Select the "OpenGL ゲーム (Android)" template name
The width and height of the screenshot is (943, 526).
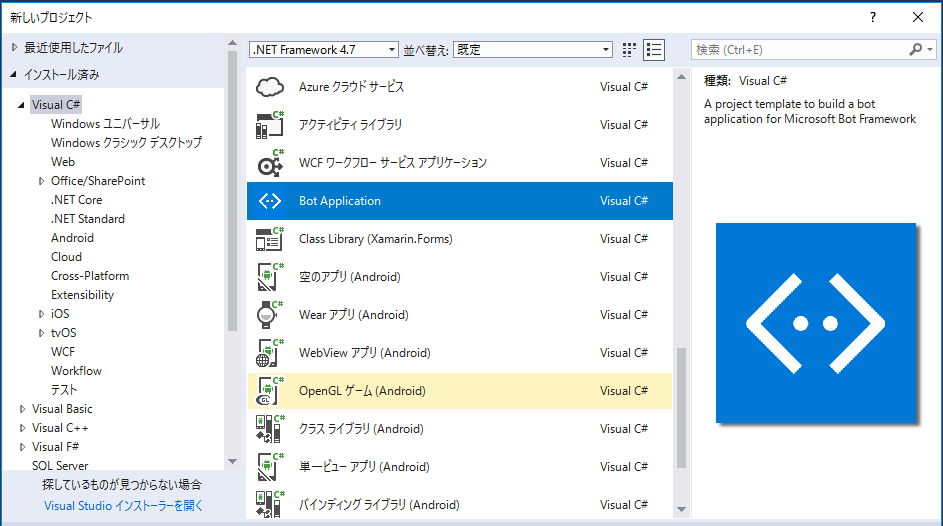pyautogui.click(x=362, y=391)
